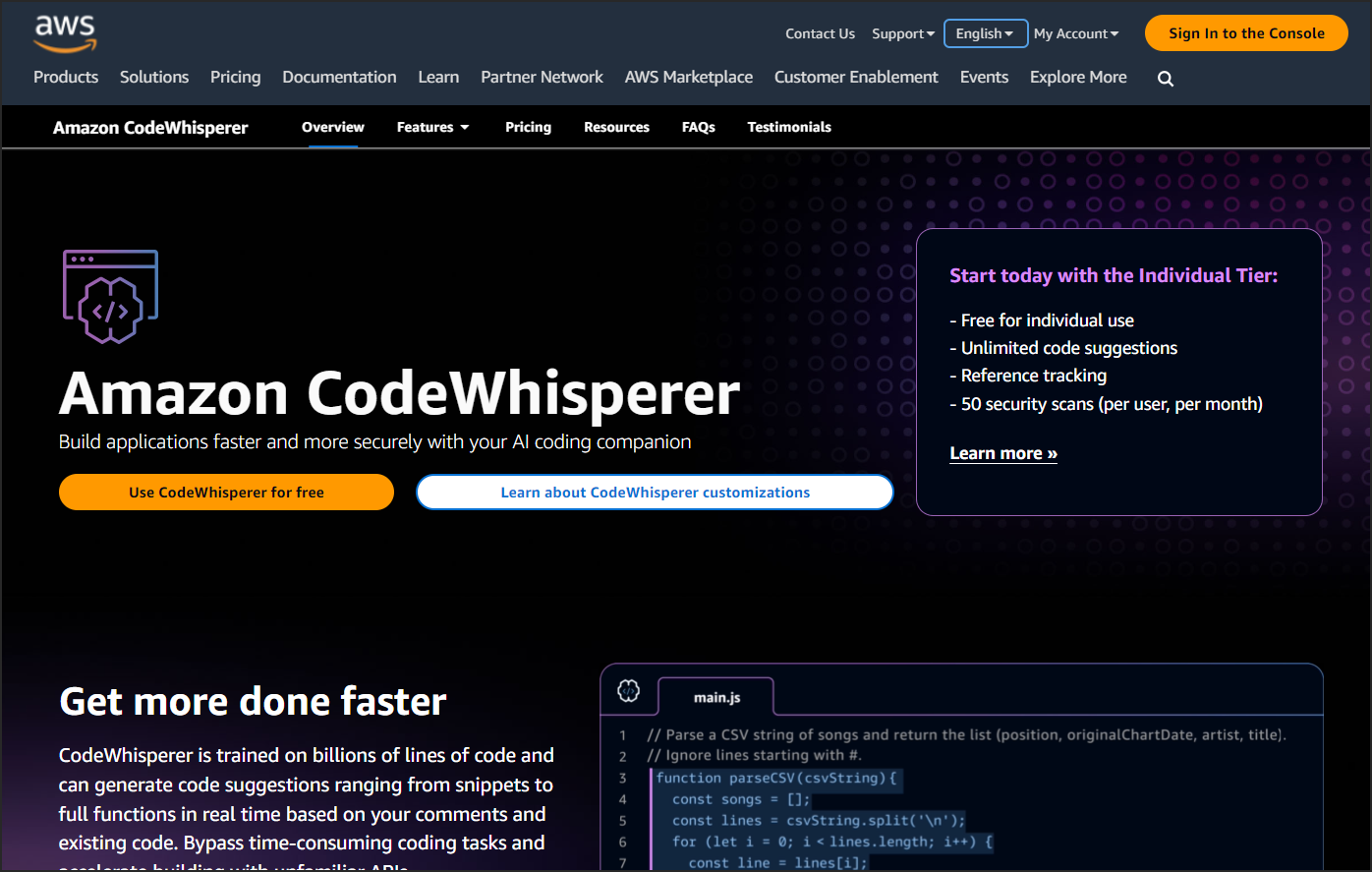Click Learn about CodeWhisperer customizations button

pos(655,492)
